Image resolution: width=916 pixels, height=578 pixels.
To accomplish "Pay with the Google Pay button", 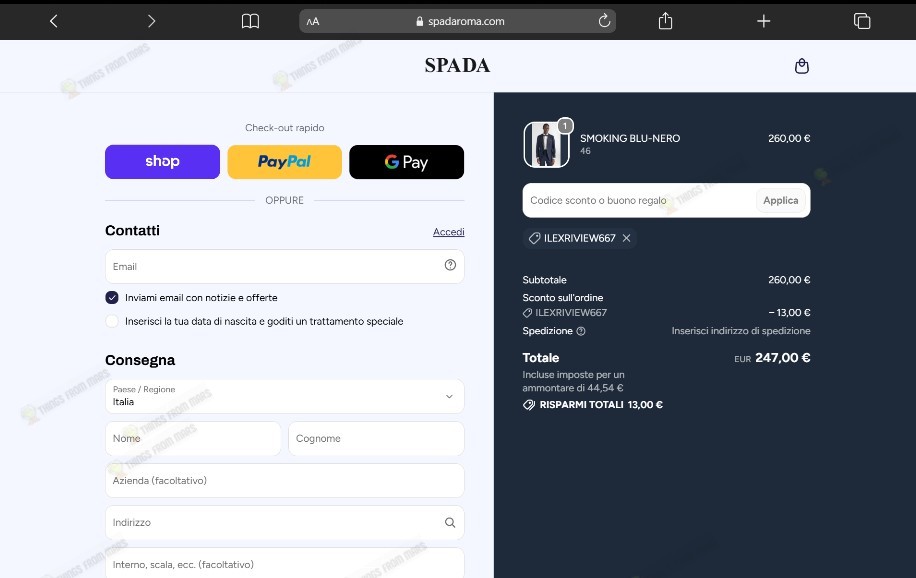I will click(407, 162).
